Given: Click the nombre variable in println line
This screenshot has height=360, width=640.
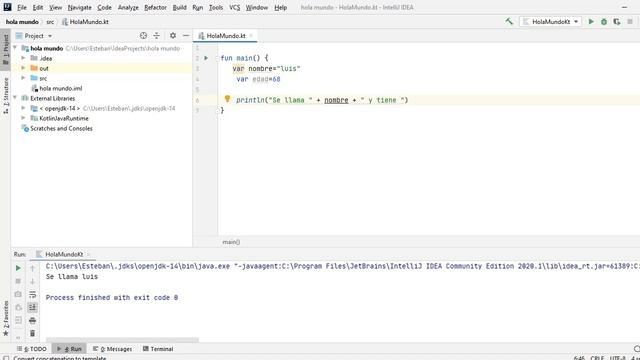Looking at the screenshot, I should pyautogui.click(x=336, y=100).
